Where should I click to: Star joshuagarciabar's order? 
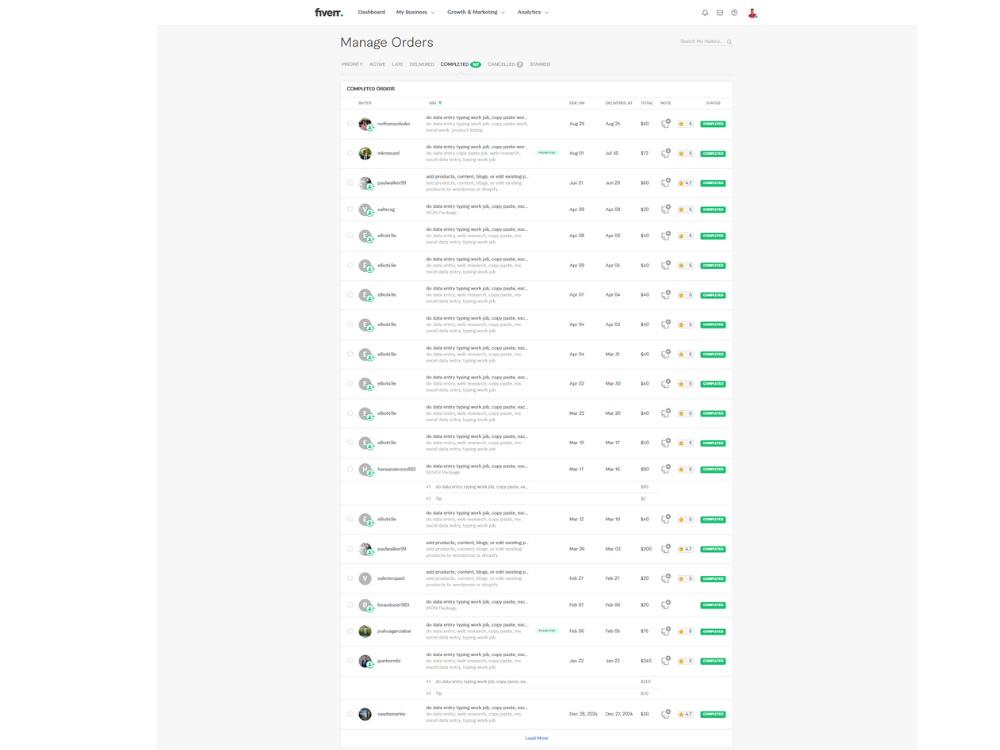349,631
